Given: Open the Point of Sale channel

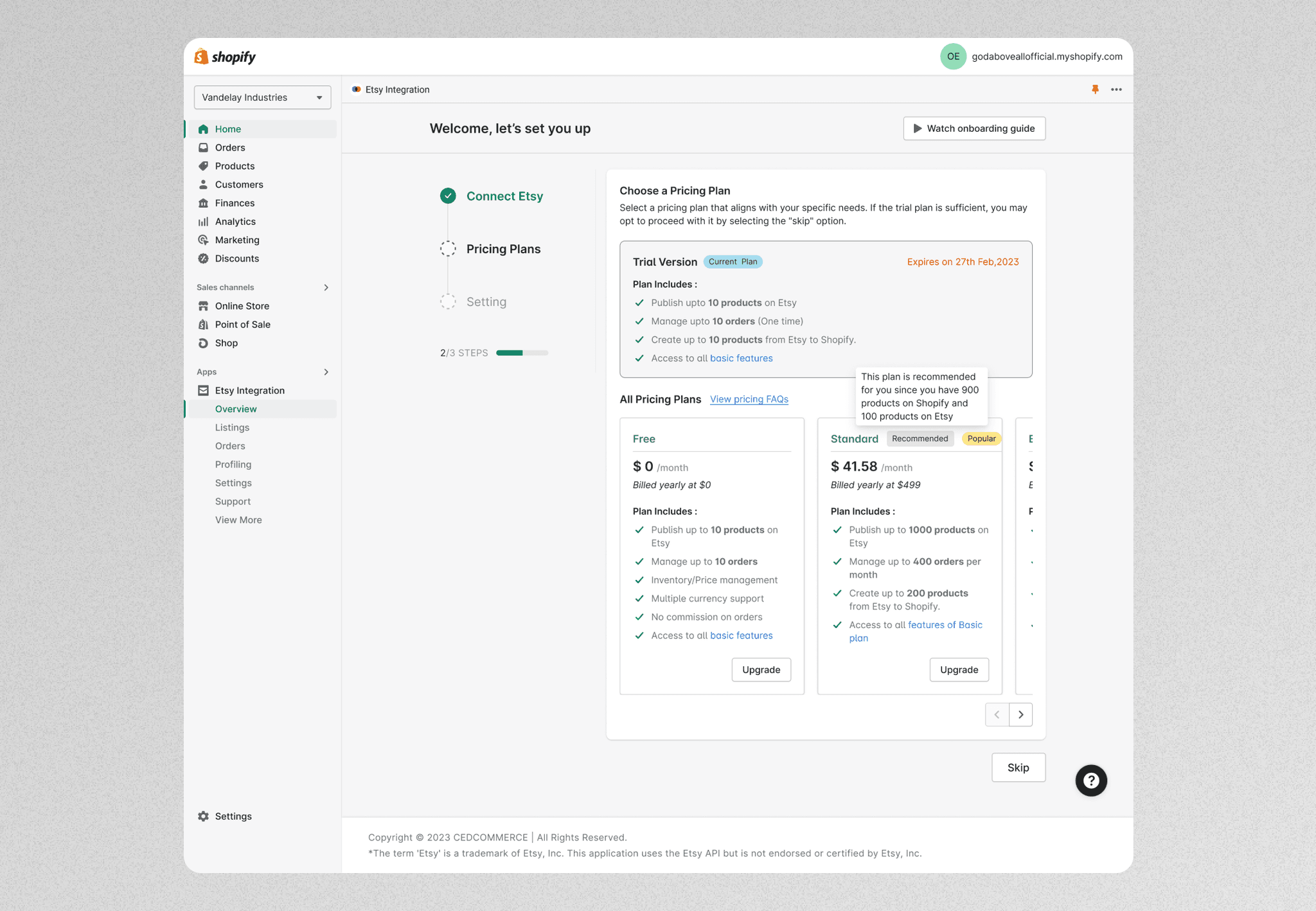Looking at the screenshot, I should coord(242,324).
